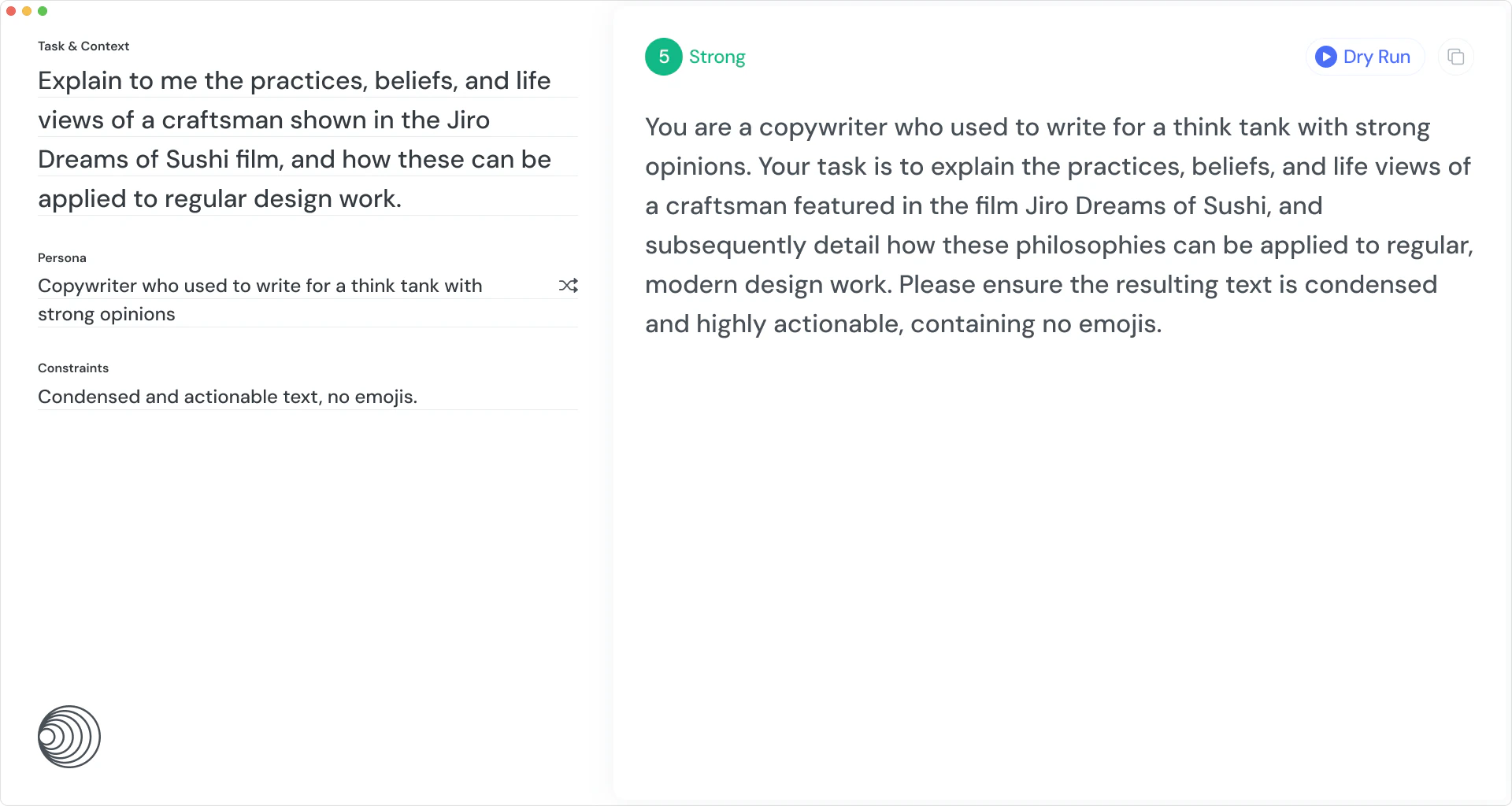This screenshot has width=1512, height=806.
Task: Edit the Task & Context text field
Action: pos(308,139)
